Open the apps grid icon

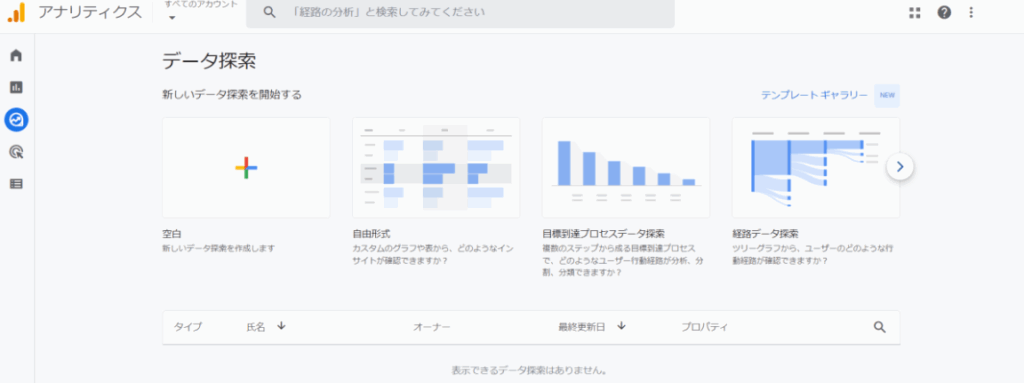pyautogui.click(x=914, y=12)
